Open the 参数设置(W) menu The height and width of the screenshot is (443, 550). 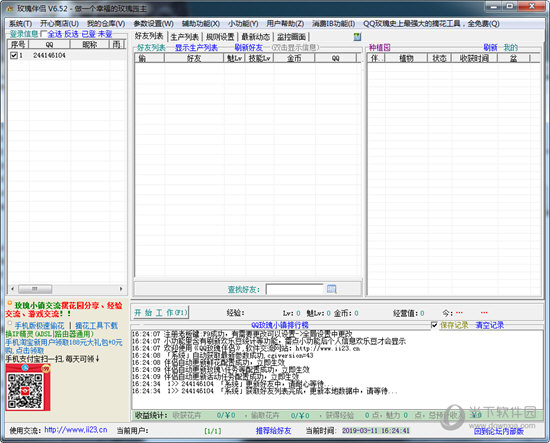[x=153, y=24]
